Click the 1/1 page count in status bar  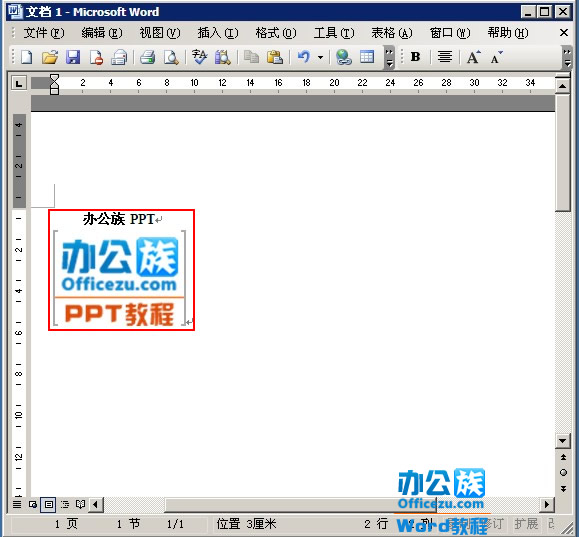click(175, 524)
